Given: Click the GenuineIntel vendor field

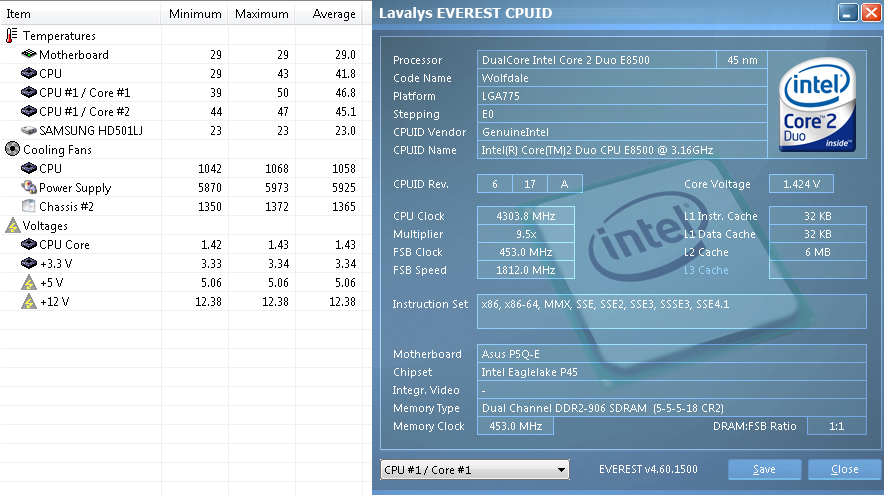Looking at the screenshot, I should click(x=622, y=132).
